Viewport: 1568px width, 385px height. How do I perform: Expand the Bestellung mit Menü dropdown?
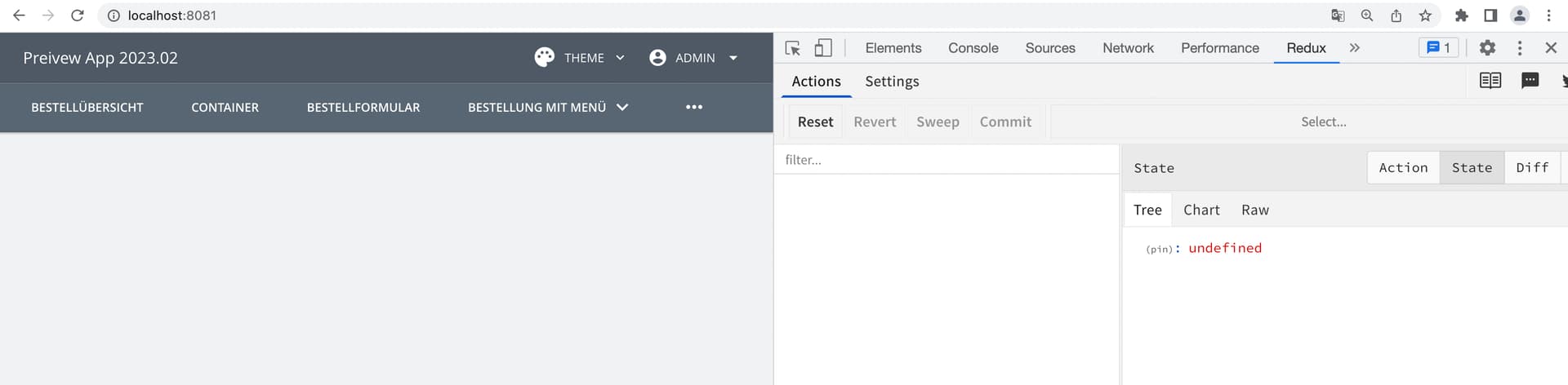(622, 107)
